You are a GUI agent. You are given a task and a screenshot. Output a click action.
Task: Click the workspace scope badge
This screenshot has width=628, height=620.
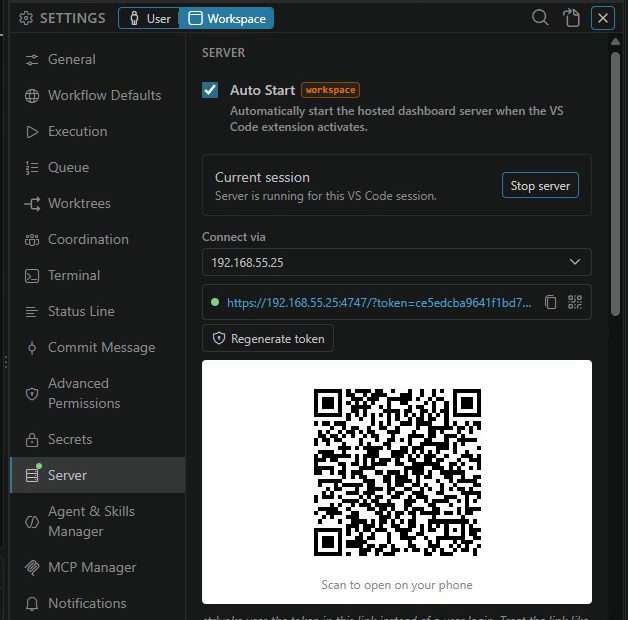[x=330, y=90]
